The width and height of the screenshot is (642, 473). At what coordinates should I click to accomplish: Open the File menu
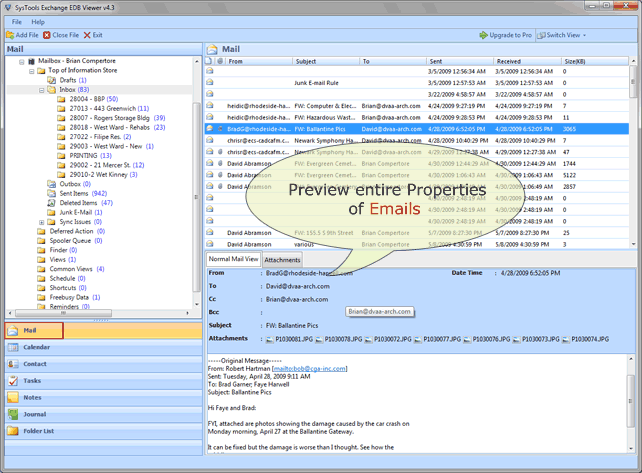coord(17,22)
